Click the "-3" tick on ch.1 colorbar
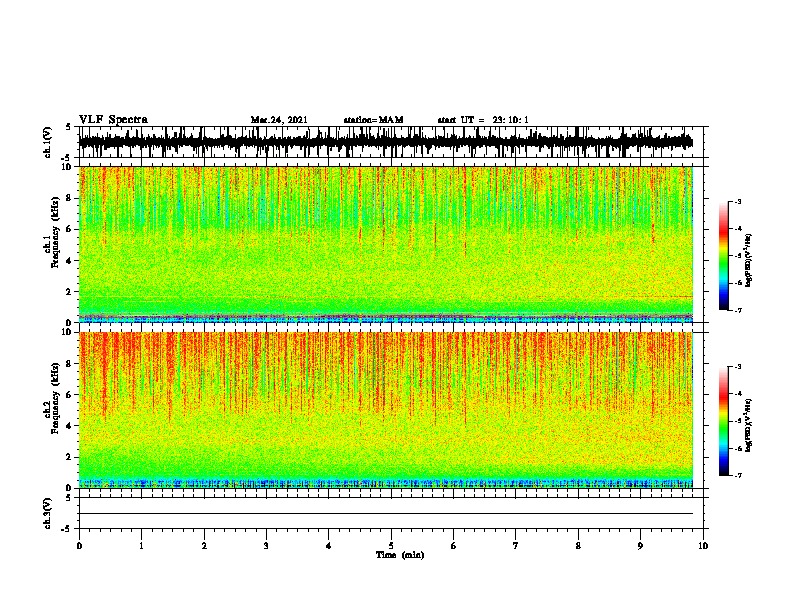Image resolution: width=792 pixels, height=612 pixels. click(738, 201)
